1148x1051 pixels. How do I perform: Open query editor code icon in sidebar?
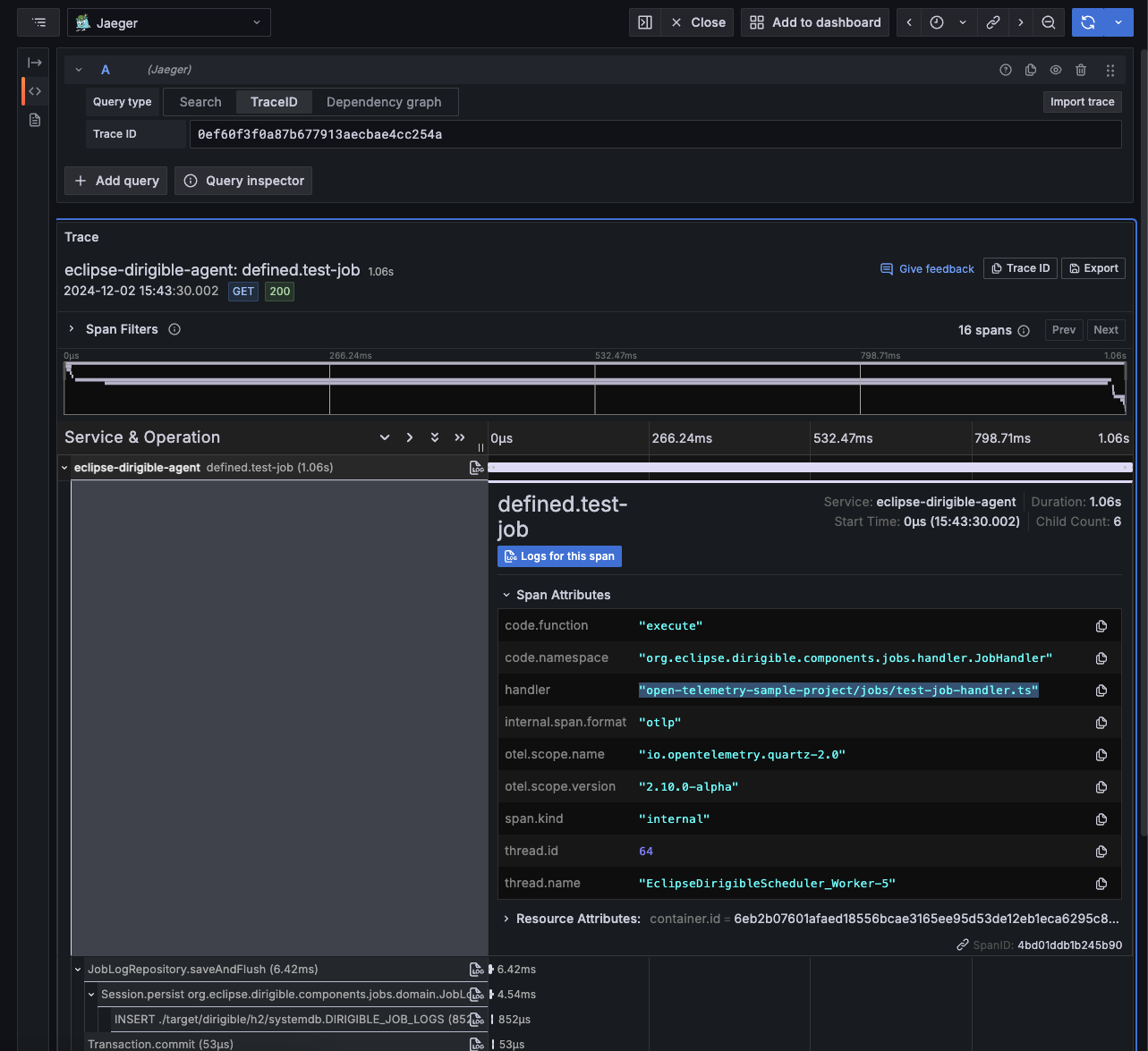35,91
